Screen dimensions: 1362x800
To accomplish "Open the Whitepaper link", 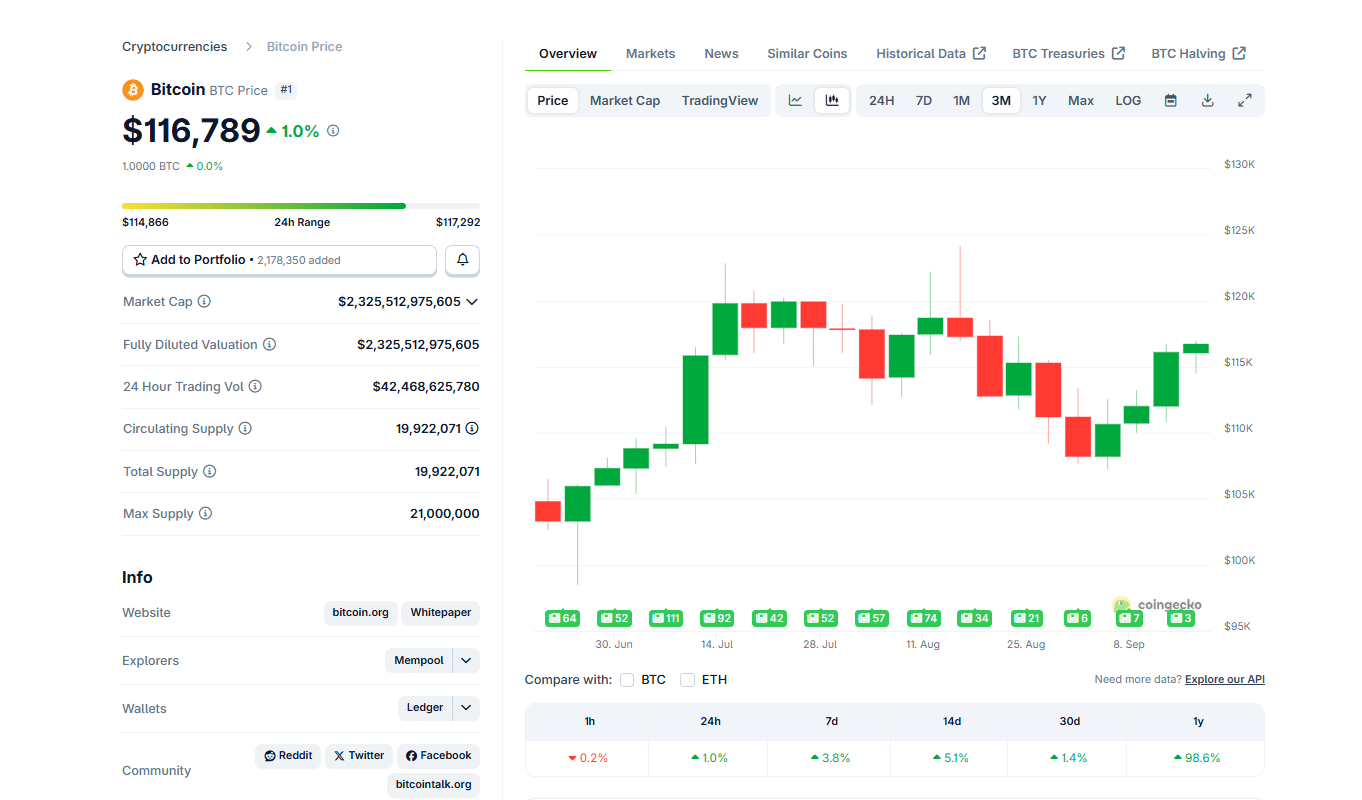I will pyautogui.click(x=441, y=613).
